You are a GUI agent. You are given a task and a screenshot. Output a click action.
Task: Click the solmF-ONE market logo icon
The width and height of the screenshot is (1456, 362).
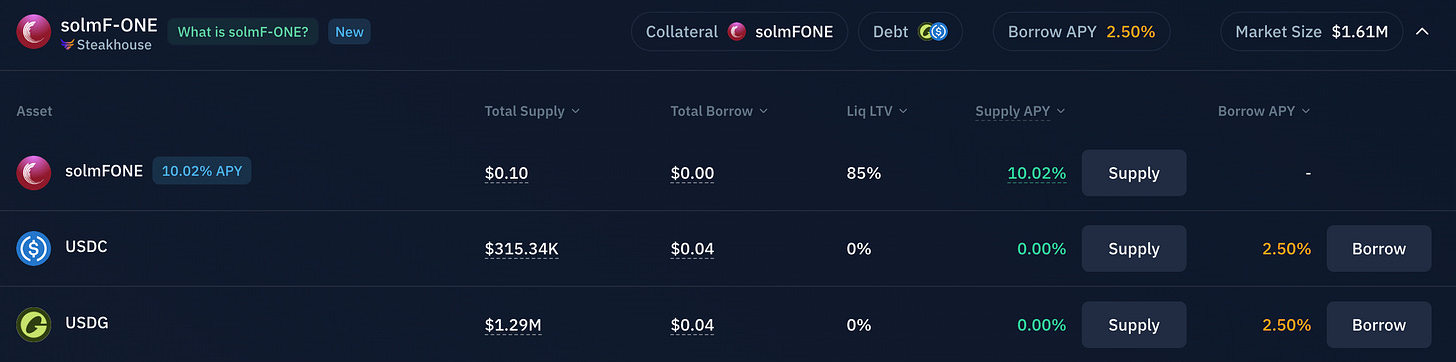[x=34, y=32]
